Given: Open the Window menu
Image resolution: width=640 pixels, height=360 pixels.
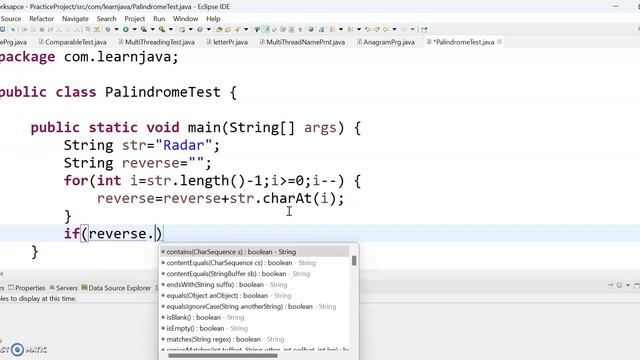Looking at the screenshot, I should 185,19.
